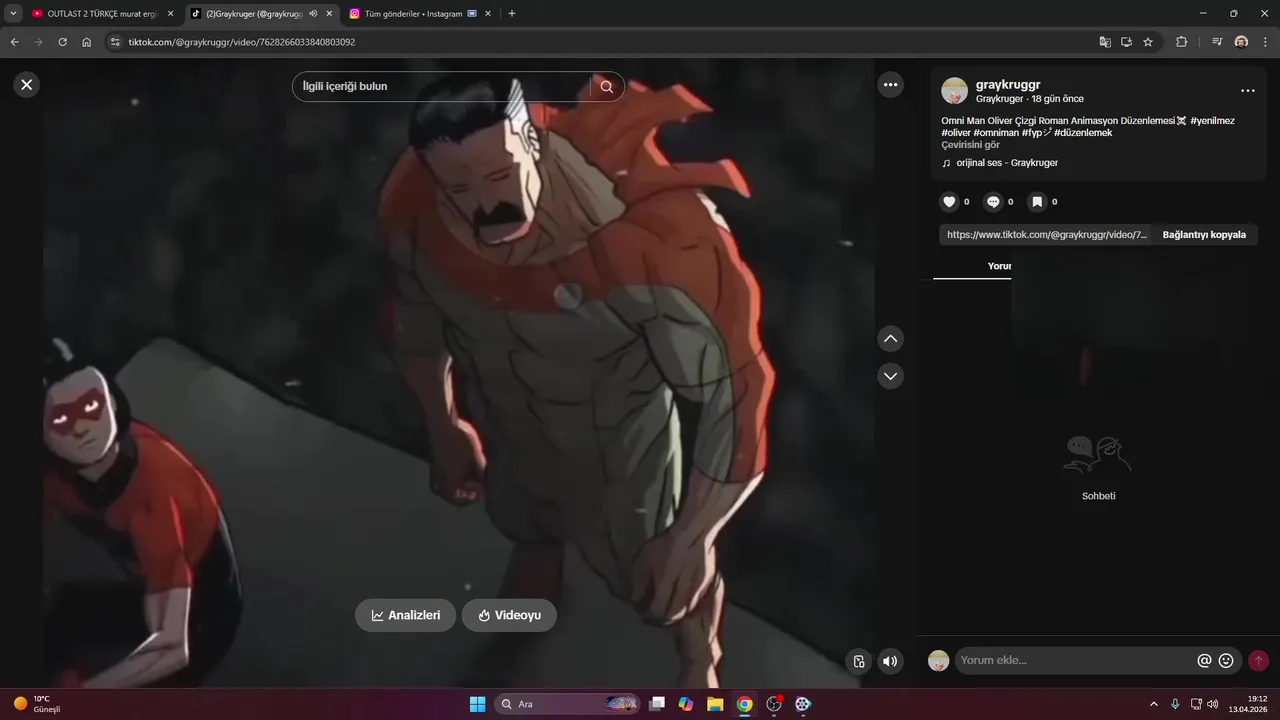
Task: Insert mention with @ icon
Action: coord(1204,660)
